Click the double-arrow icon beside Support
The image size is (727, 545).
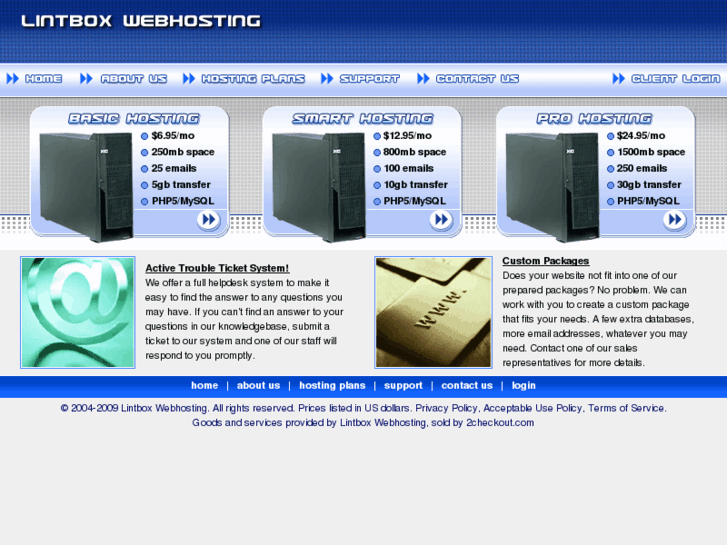(x=327, y=79)
